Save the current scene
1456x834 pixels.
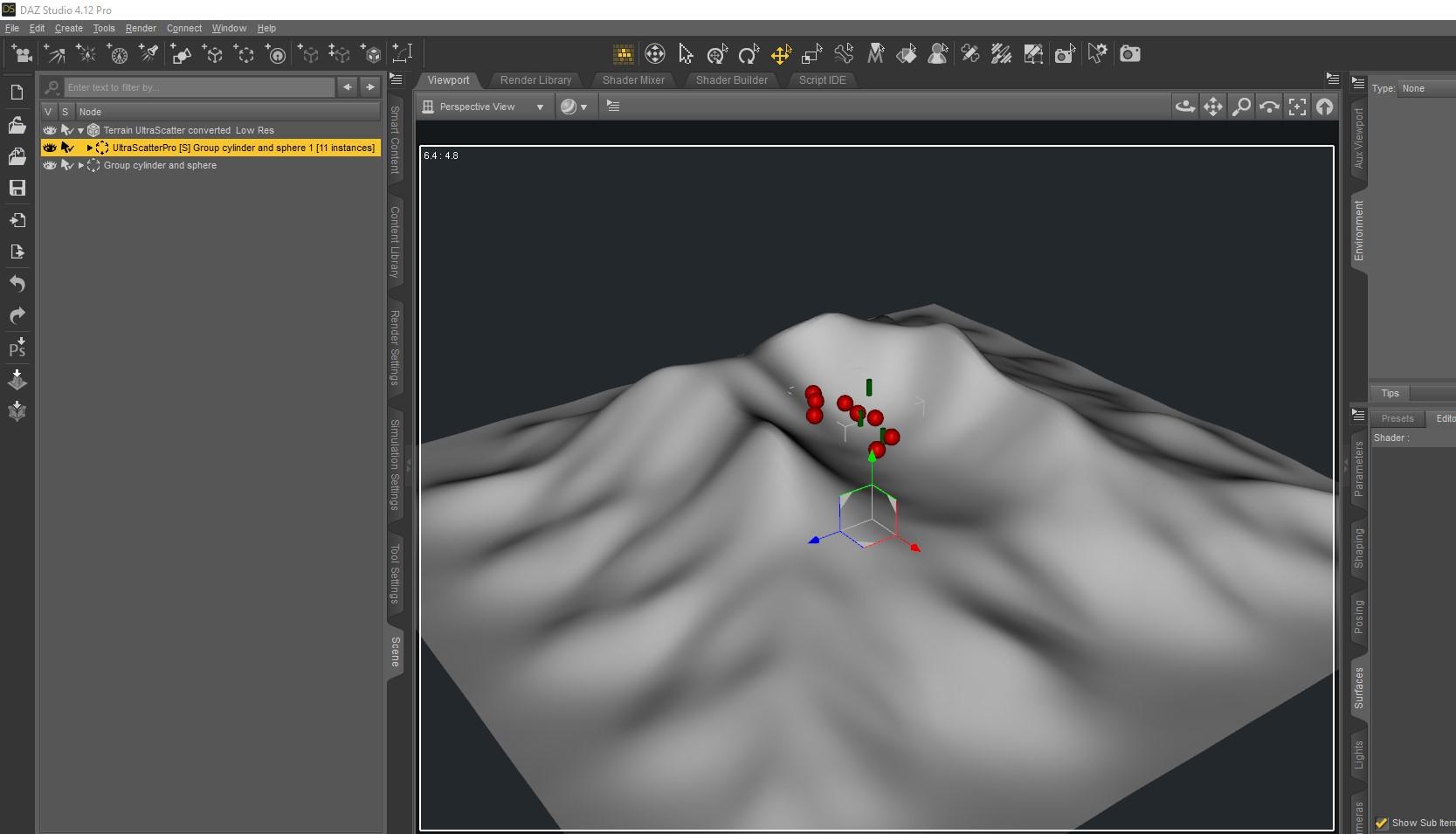click(x=17, y=188)
